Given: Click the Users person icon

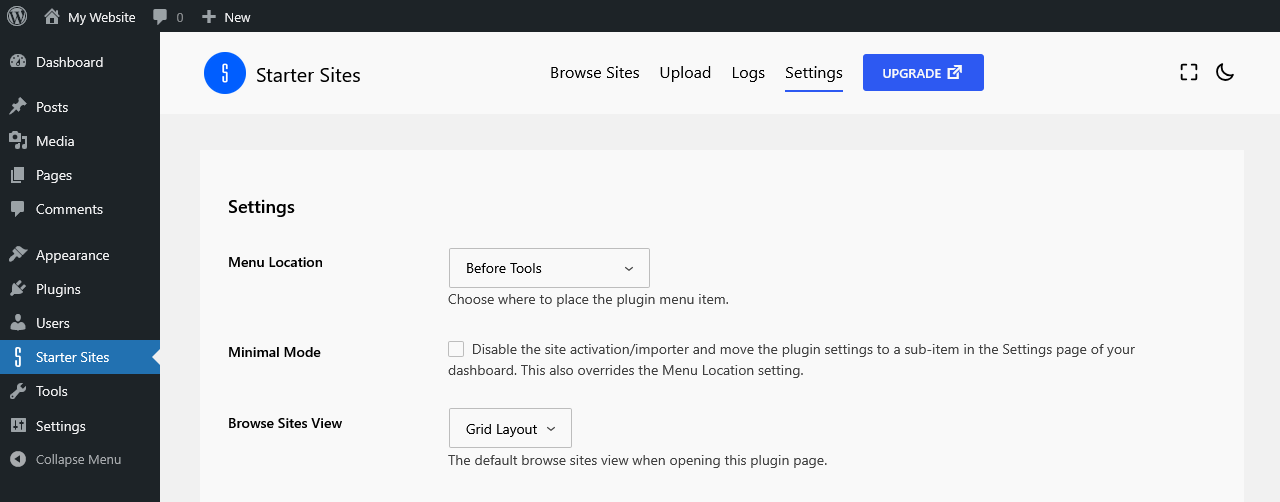Looking at the screenshot, I should 18,323.
